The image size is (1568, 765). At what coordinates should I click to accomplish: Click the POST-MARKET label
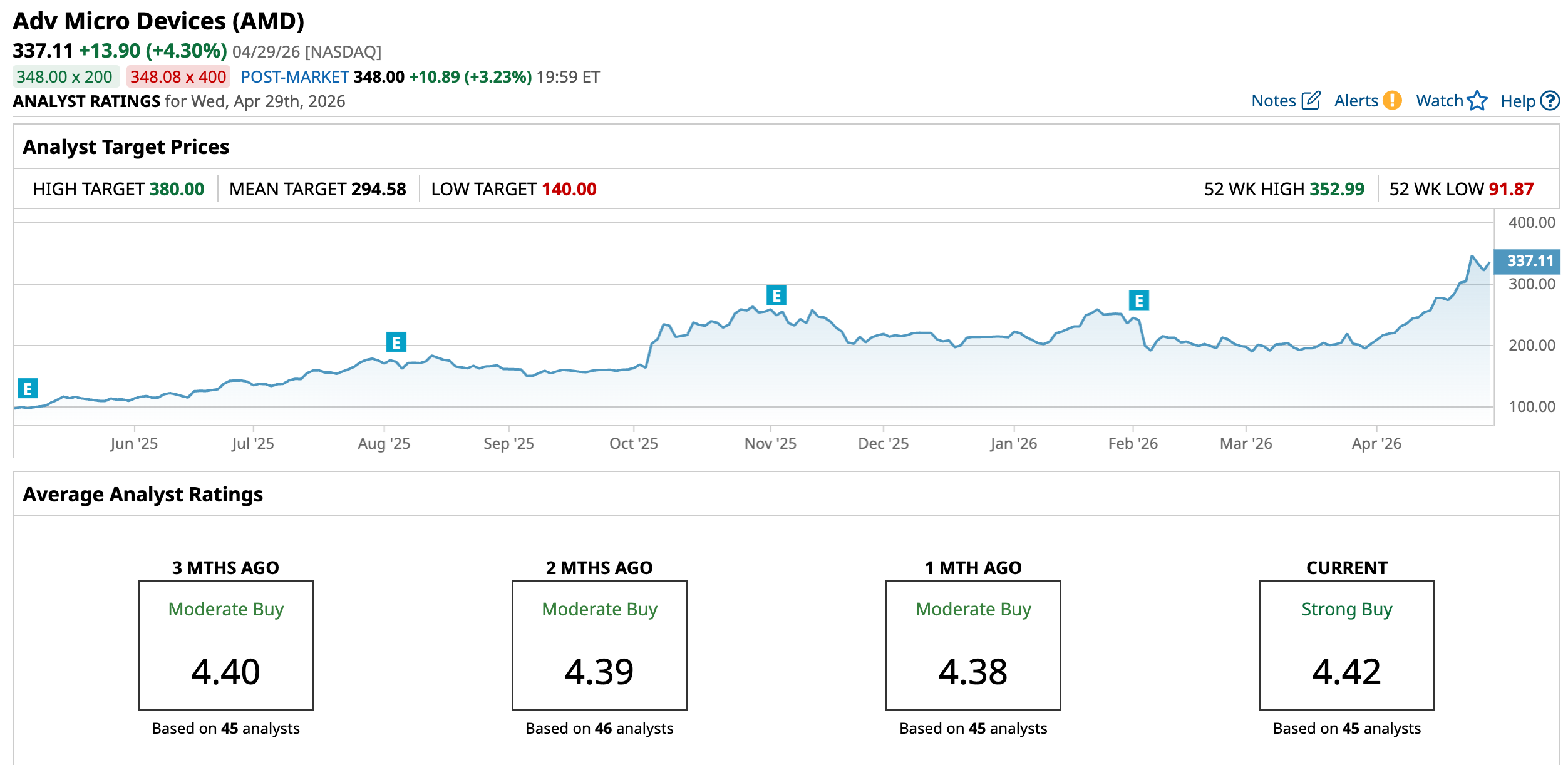point(294,77)
